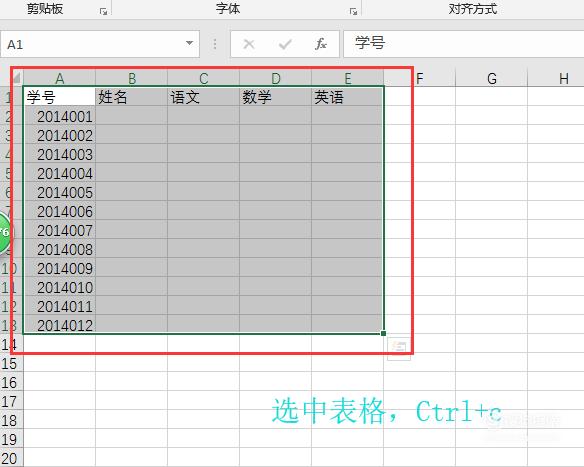Select row 14 header
The width and height of the screenshot is (584, 467).
pos(11,344)
